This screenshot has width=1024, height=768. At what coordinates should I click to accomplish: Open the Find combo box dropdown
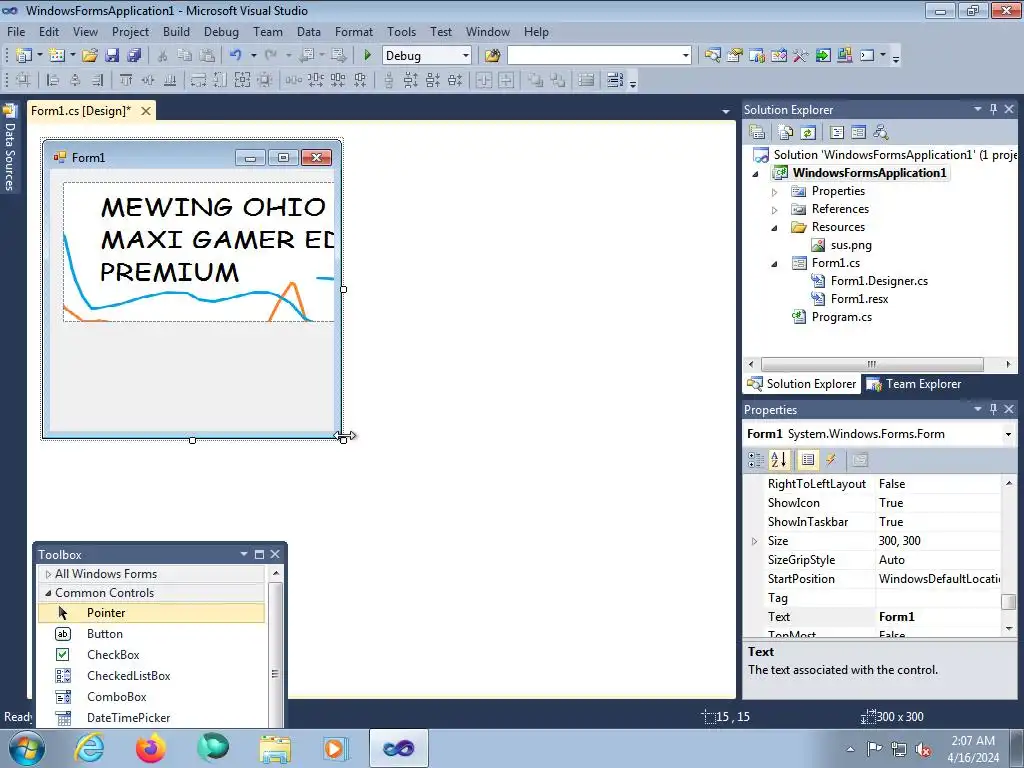[x=685, y=56]
